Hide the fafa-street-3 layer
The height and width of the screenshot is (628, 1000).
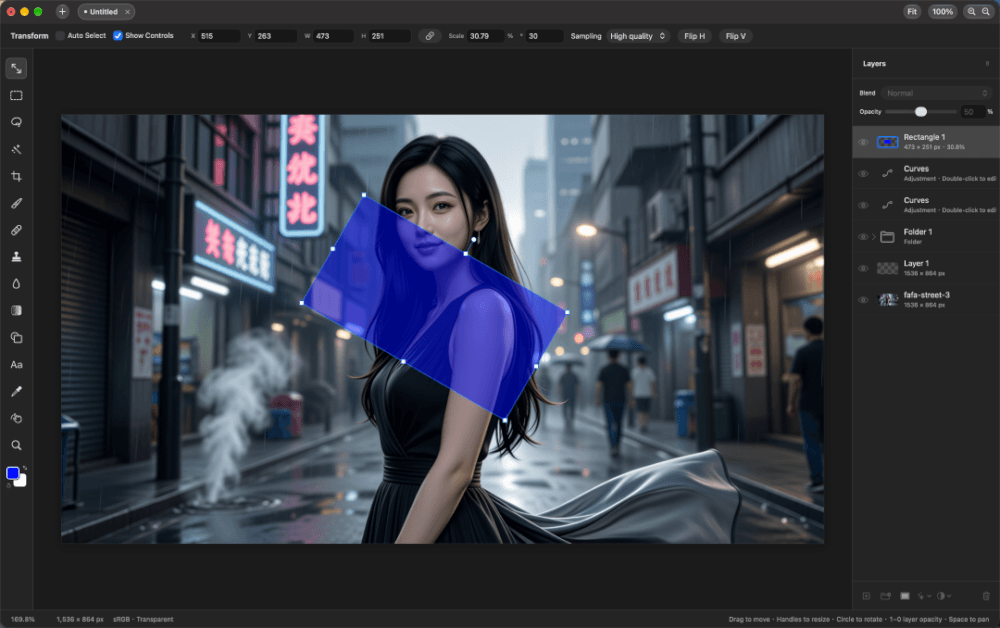[x=864, y=300]
